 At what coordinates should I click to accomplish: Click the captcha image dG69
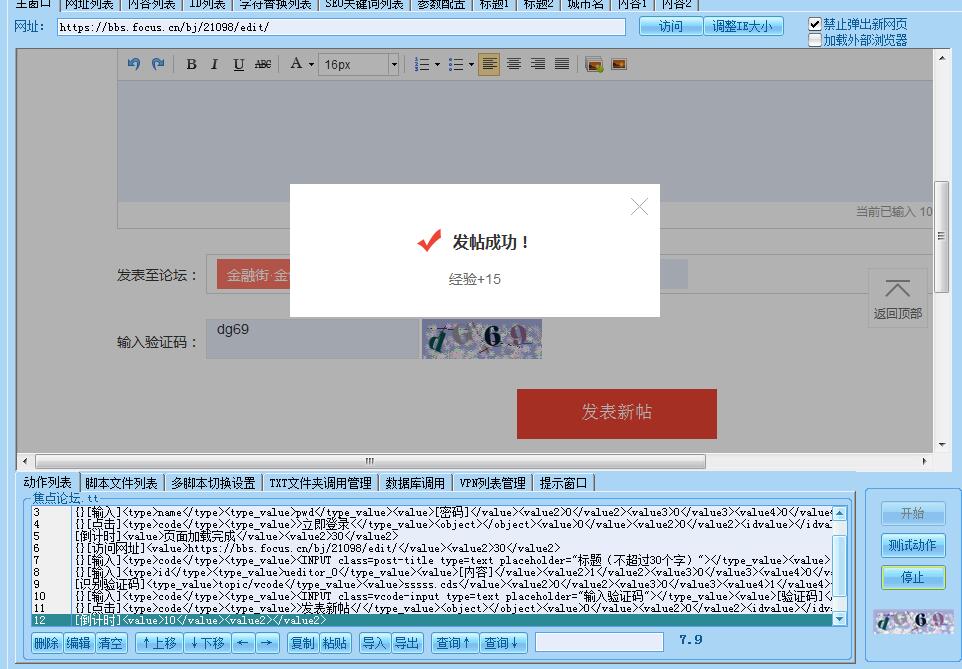[x=482, y=339]
